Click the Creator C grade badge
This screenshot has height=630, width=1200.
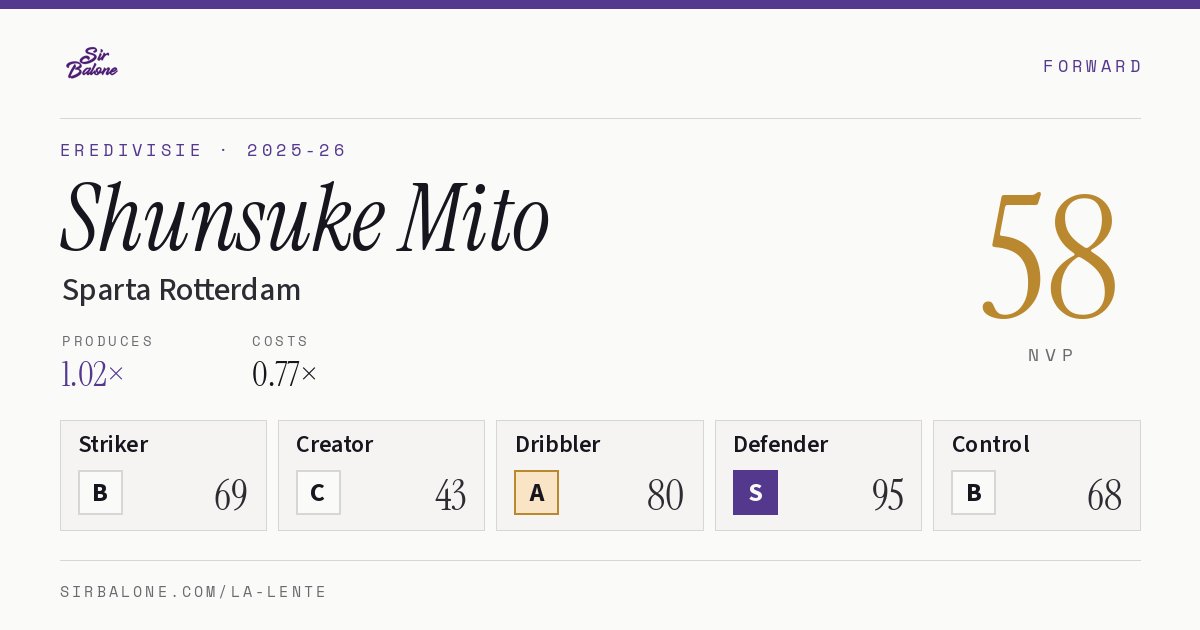click(x=318, y=492)
